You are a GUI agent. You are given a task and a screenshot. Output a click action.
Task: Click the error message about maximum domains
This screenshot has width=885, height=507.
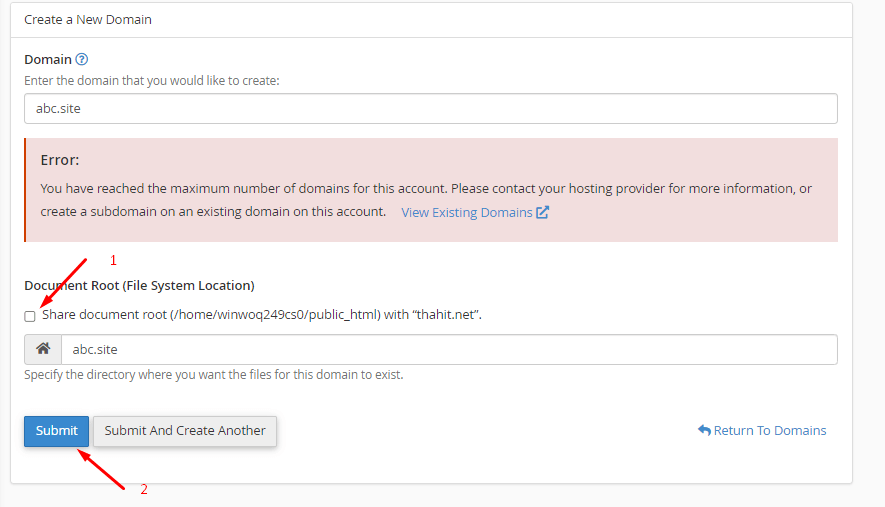426,200
